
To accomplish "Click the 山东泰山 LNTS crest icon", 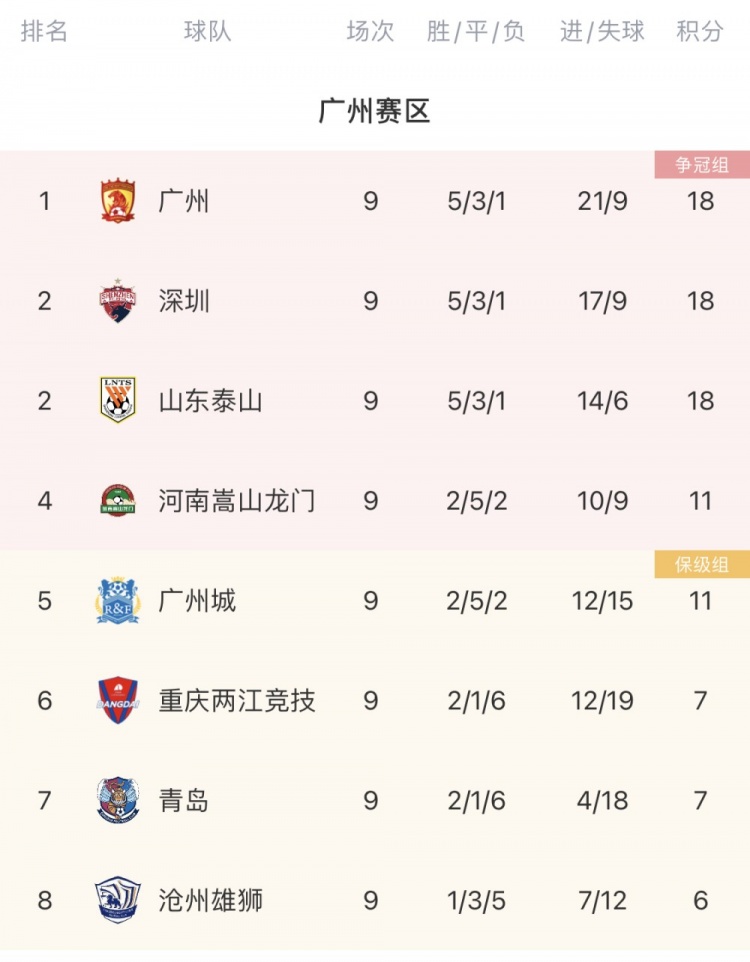I will click(118, 400).
